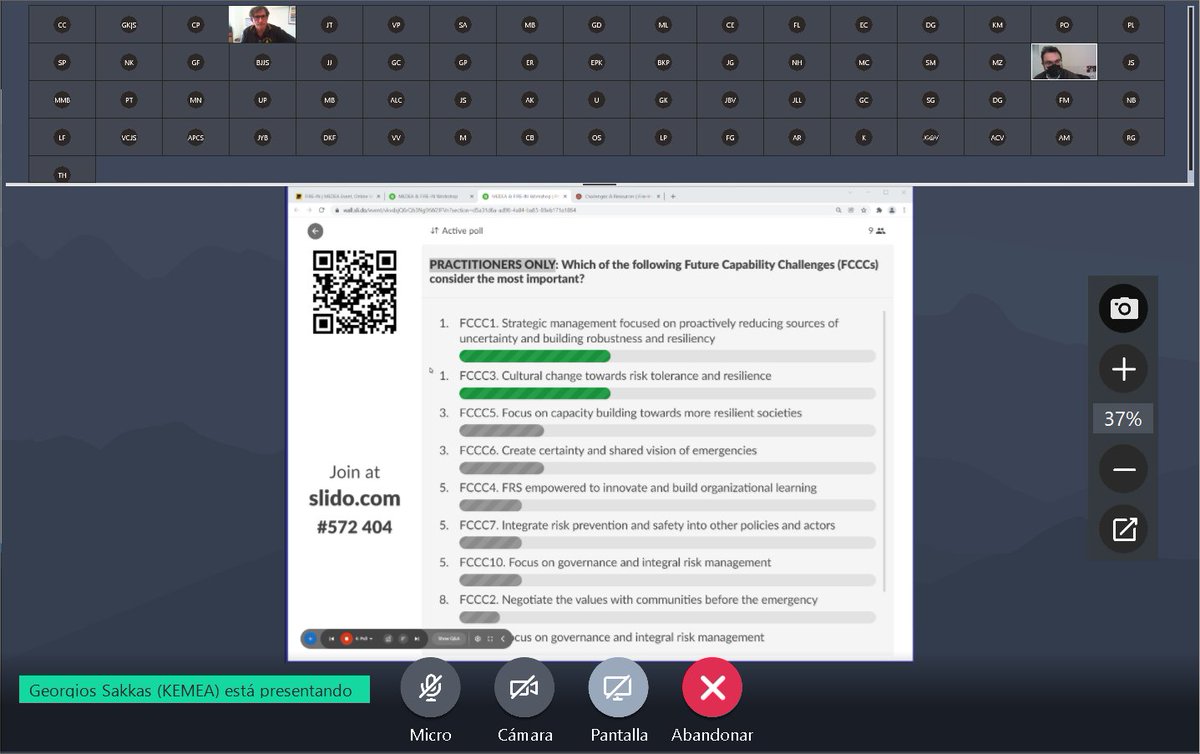Turn on the Cámara

(524, 687)
